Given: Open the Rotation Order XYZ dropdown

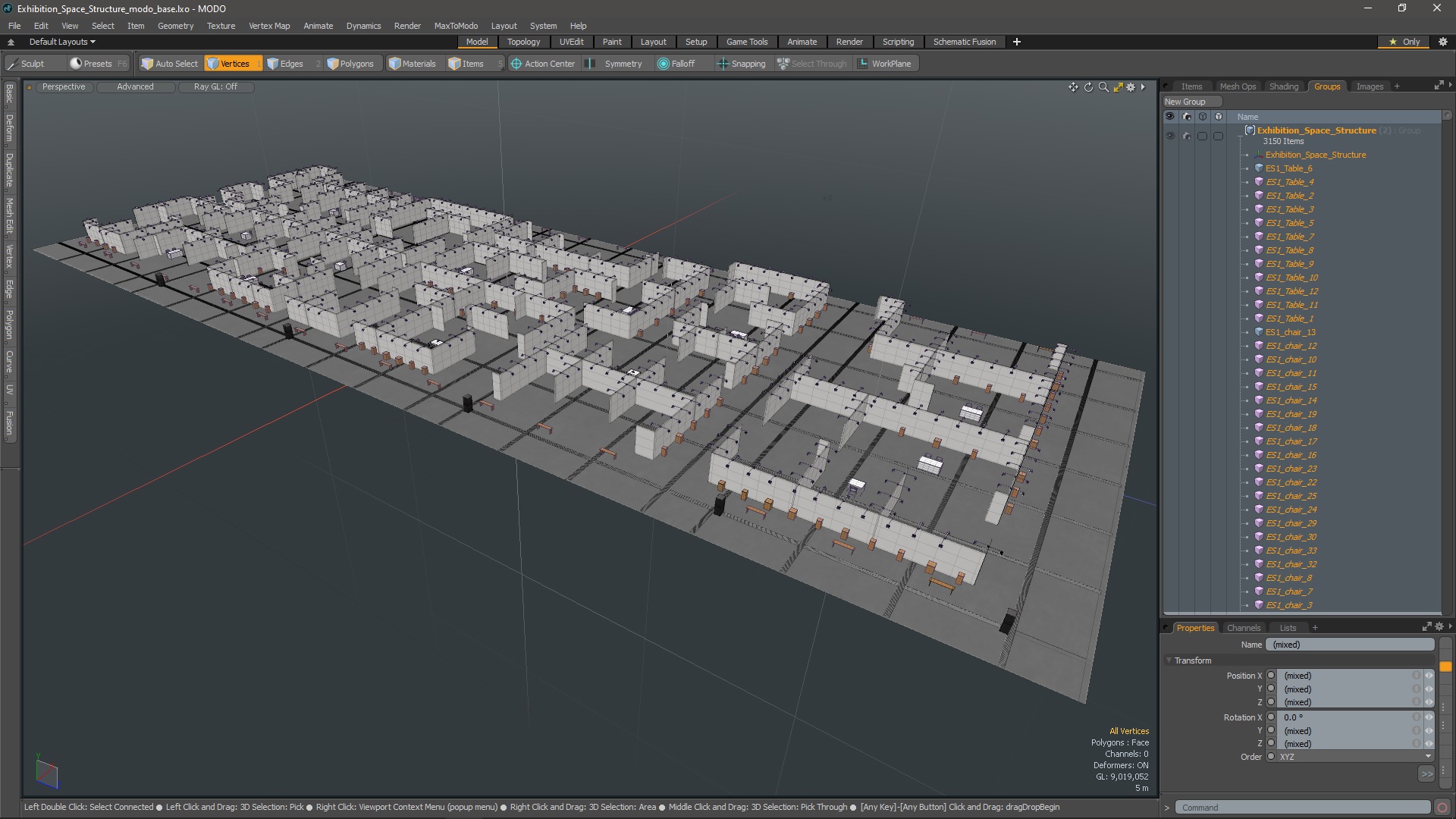Looking at the screenshot, I should tap(1355, 757).
